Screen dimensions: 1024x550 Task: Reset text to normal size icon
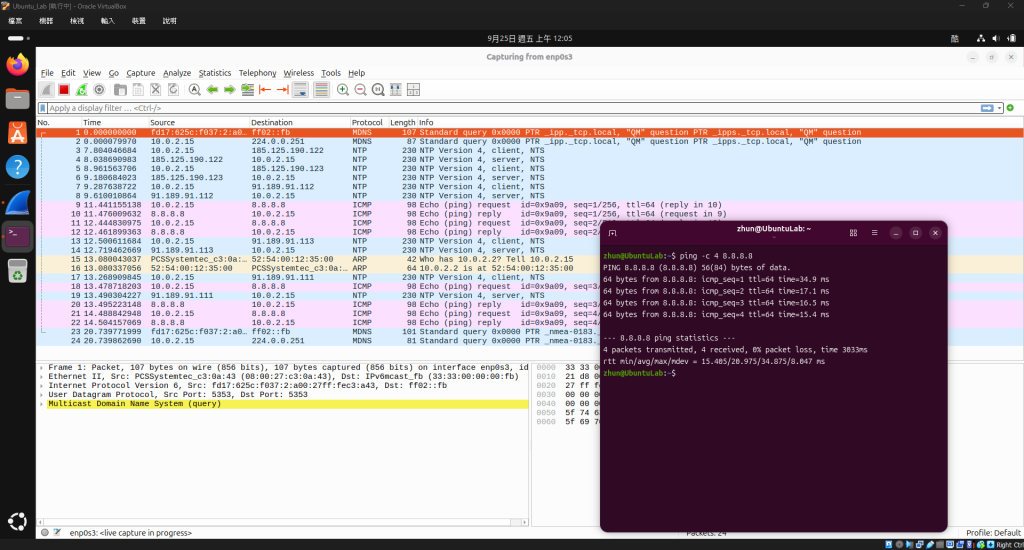click(378, 89)
